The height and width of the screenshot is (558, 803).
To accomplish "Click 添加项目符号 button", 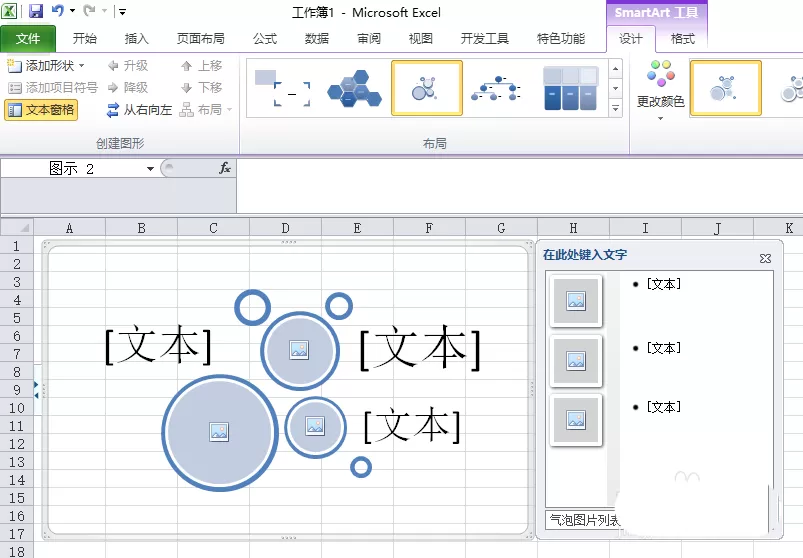I will (x=52, y=88).
